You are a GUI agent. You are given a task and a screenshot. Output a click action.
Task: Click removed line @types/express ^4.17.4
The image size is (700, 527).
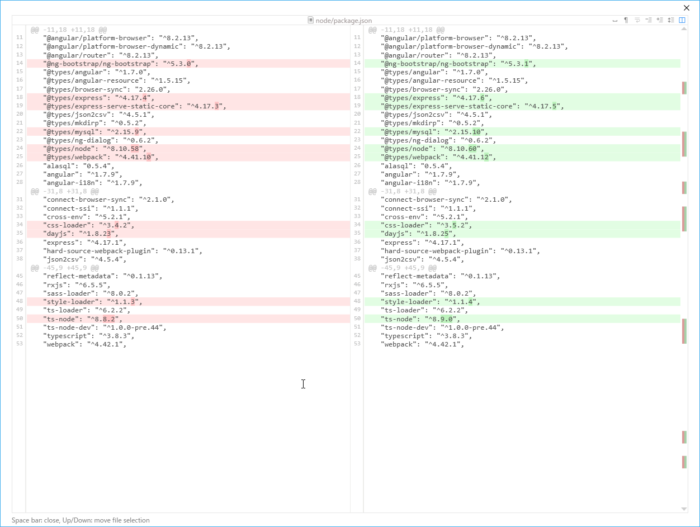188,97
